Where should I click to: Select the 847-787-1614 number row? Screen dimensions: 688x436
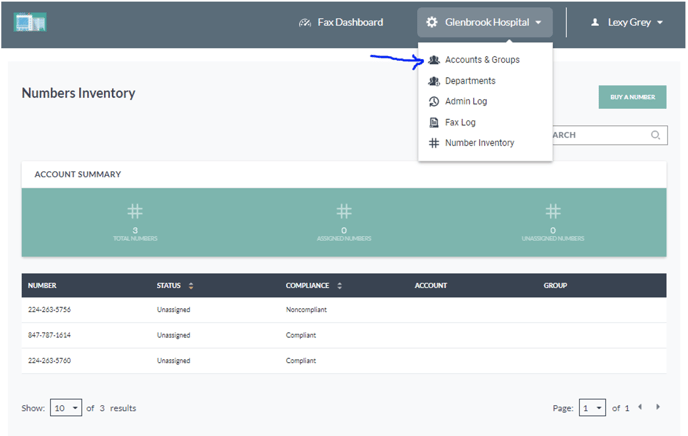(x=50, y=335)
